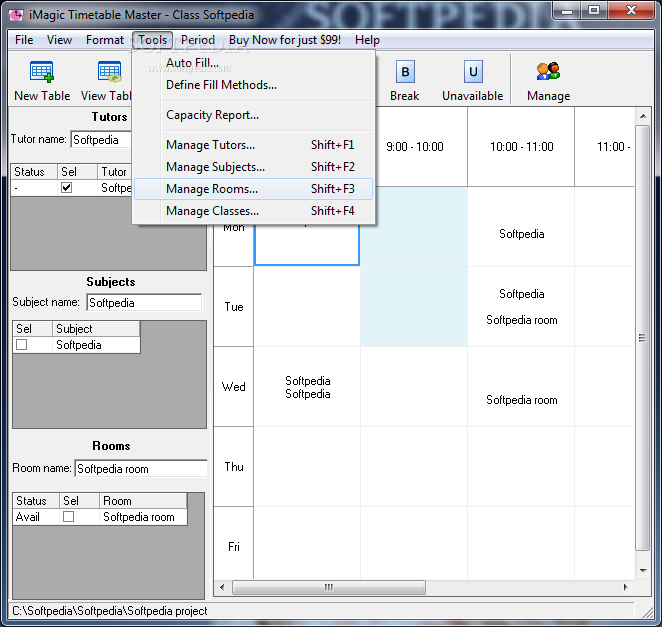662x627 pixels.
Task: Select Wednesday 10:00 - 11:00 Softpedia room cell
Action: (x=521, y=387)
